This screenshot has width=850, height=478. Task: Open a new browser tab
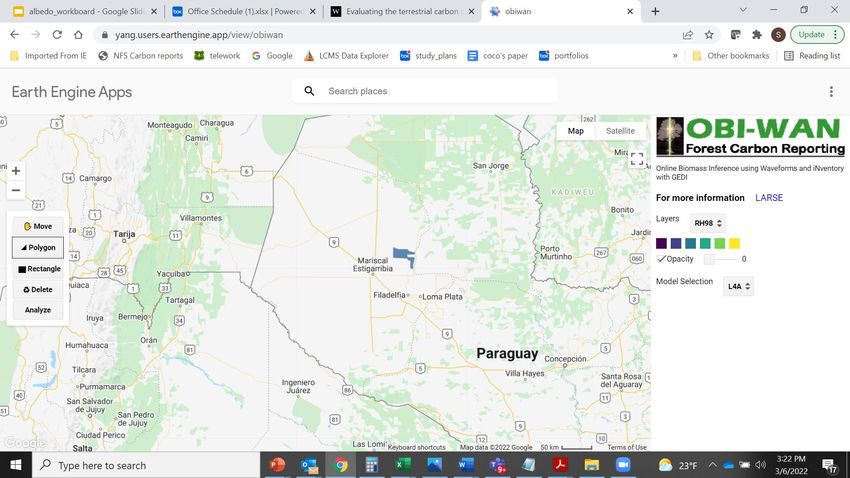(x=655, y=11)
